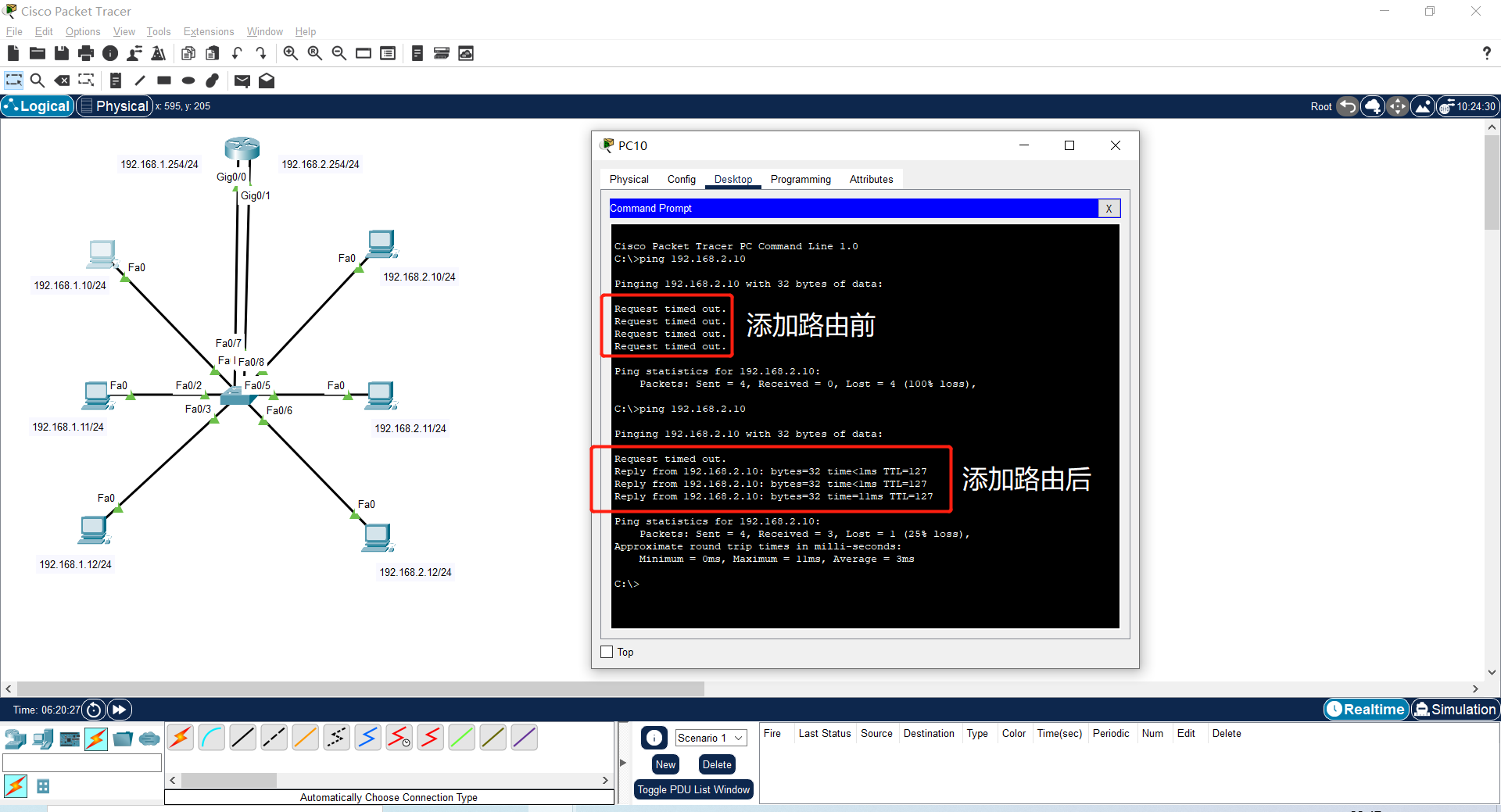Choose the Draw Ellipse tool
The width and height of the screenshot is (1501, 812).
point(188,80)
